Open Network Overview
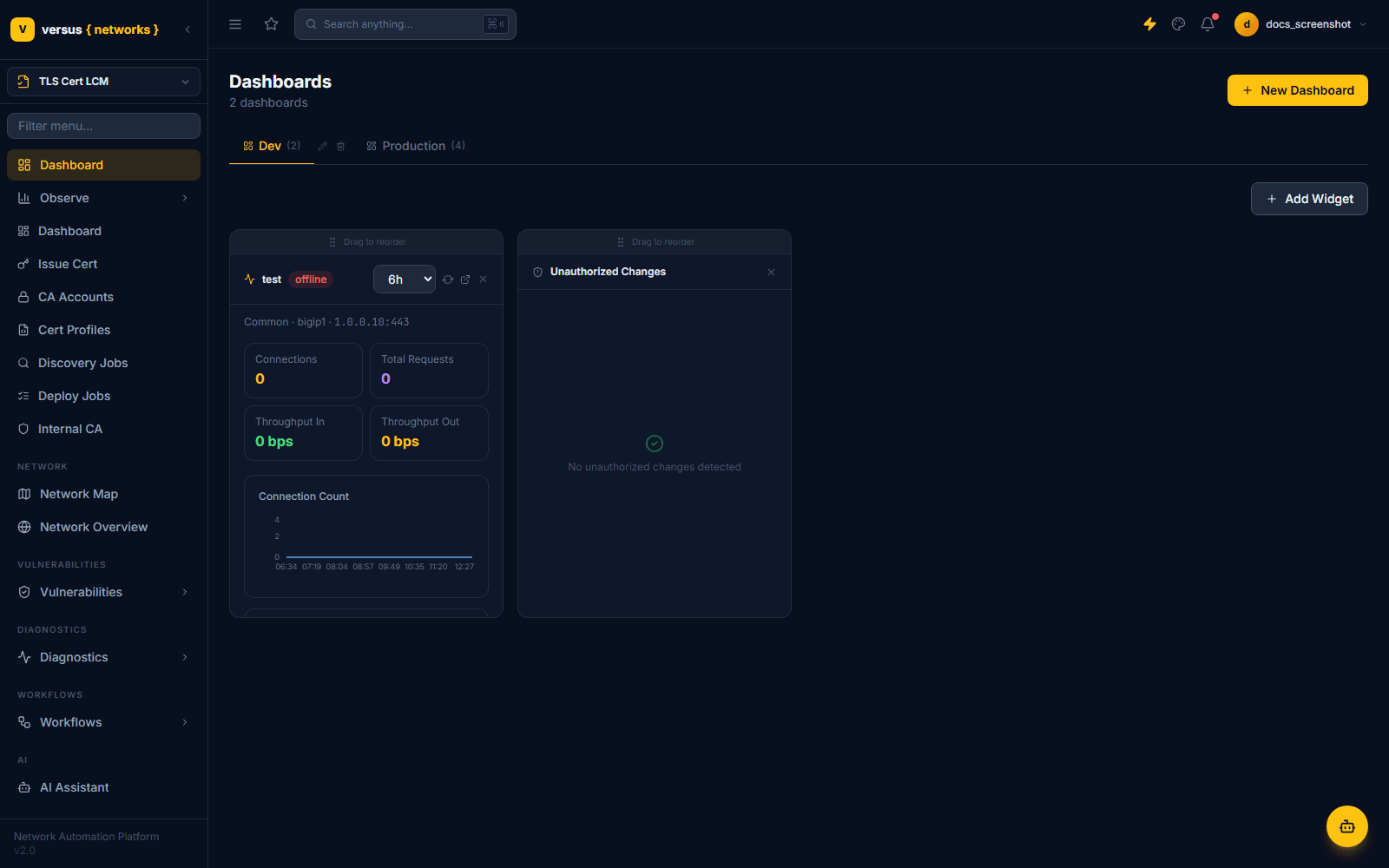 (103, 527)
